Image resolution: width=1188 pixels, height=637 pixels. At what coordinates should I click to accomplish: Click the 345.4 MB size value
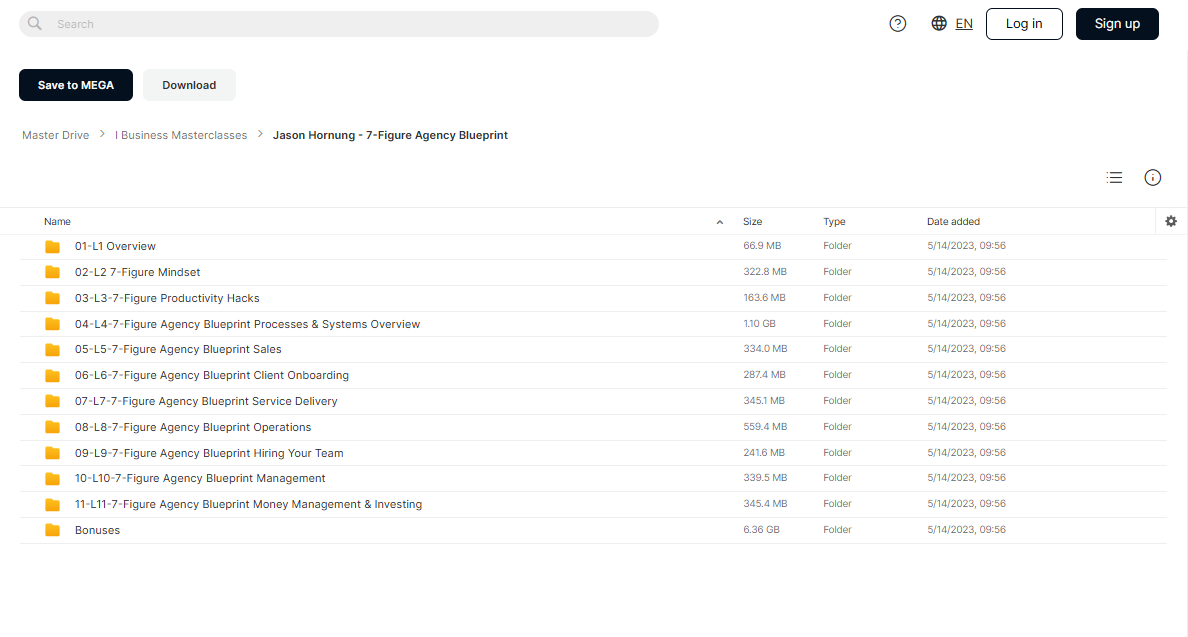tap(764, 503)
